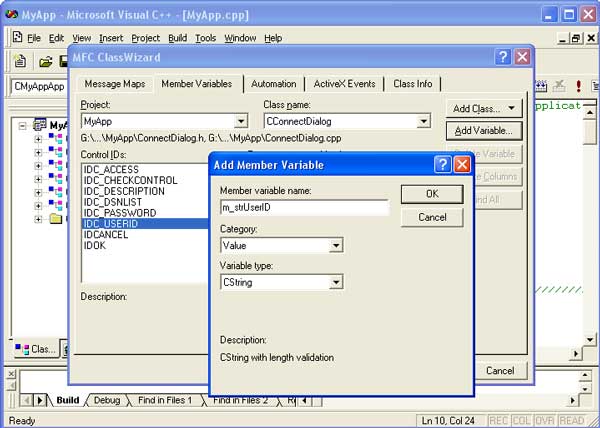Open the File menu
The image size is (600, 428).
34,38
